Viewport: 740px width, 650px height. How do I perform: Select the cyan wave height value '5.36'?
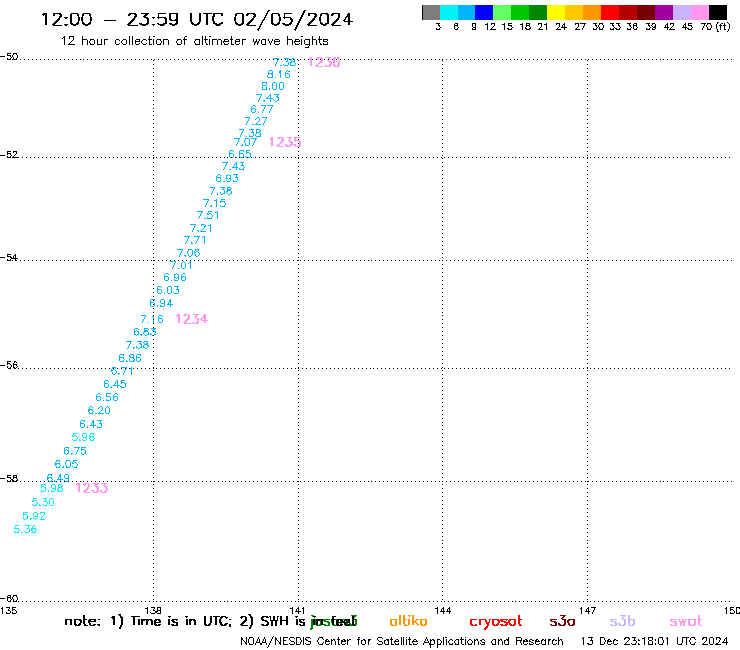pyautogui.click(x=25, y=530)
